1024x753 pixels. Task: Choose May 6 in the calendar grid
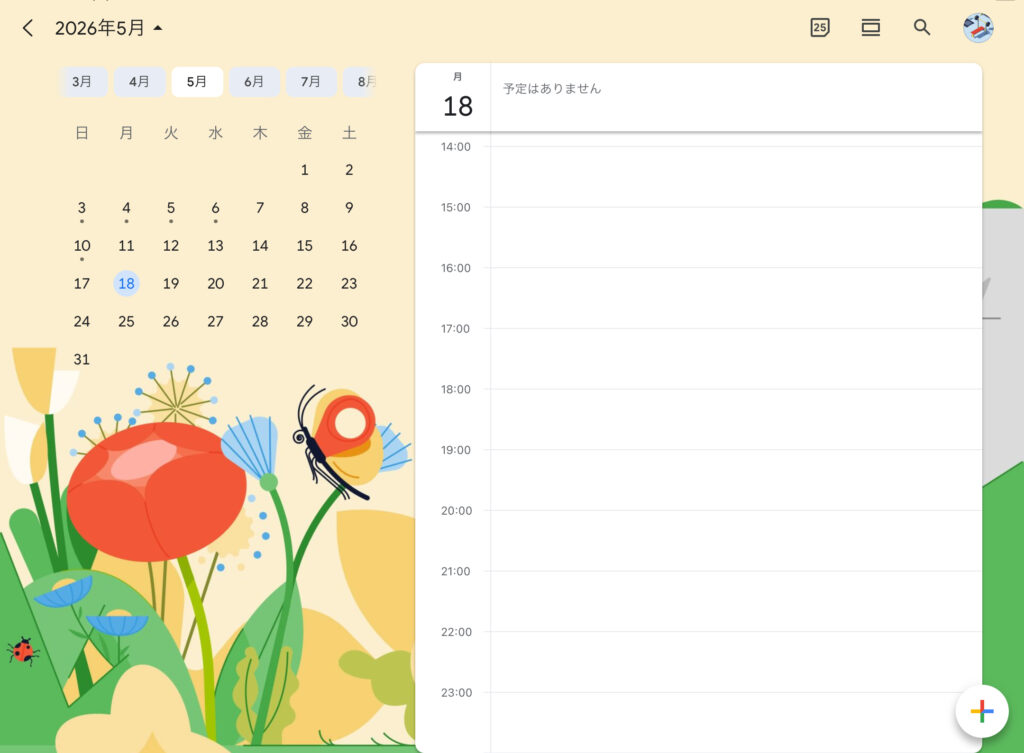216,208
